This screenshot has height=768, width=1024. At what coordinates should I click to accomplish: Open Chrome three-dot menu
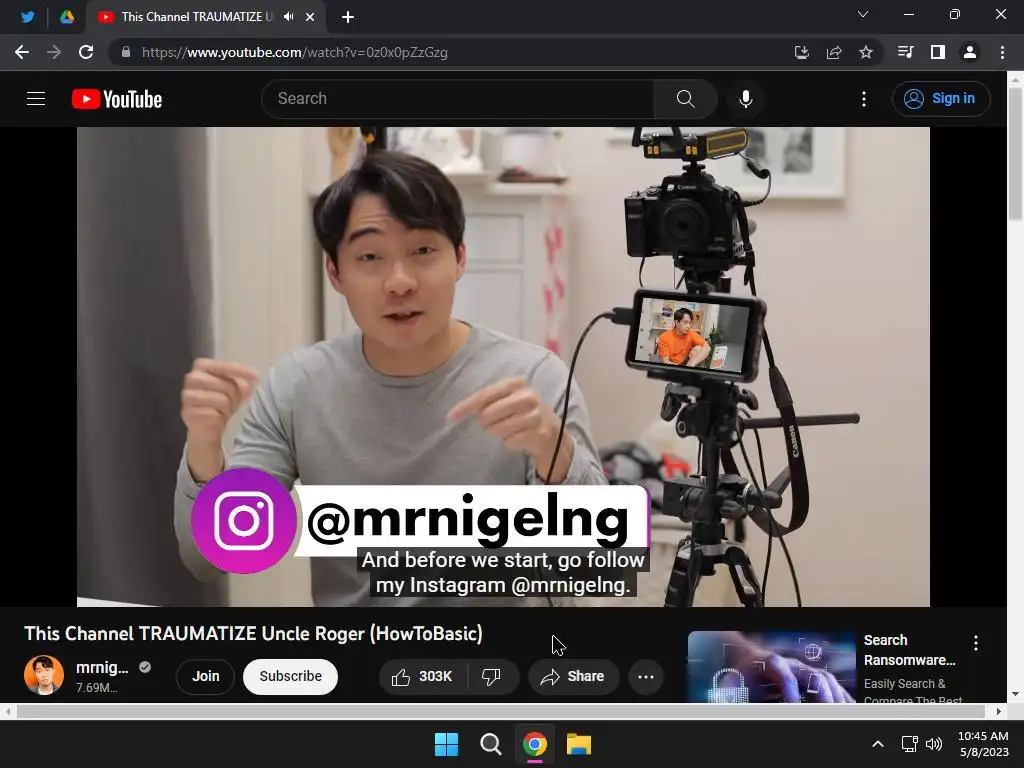[1002, 52]
